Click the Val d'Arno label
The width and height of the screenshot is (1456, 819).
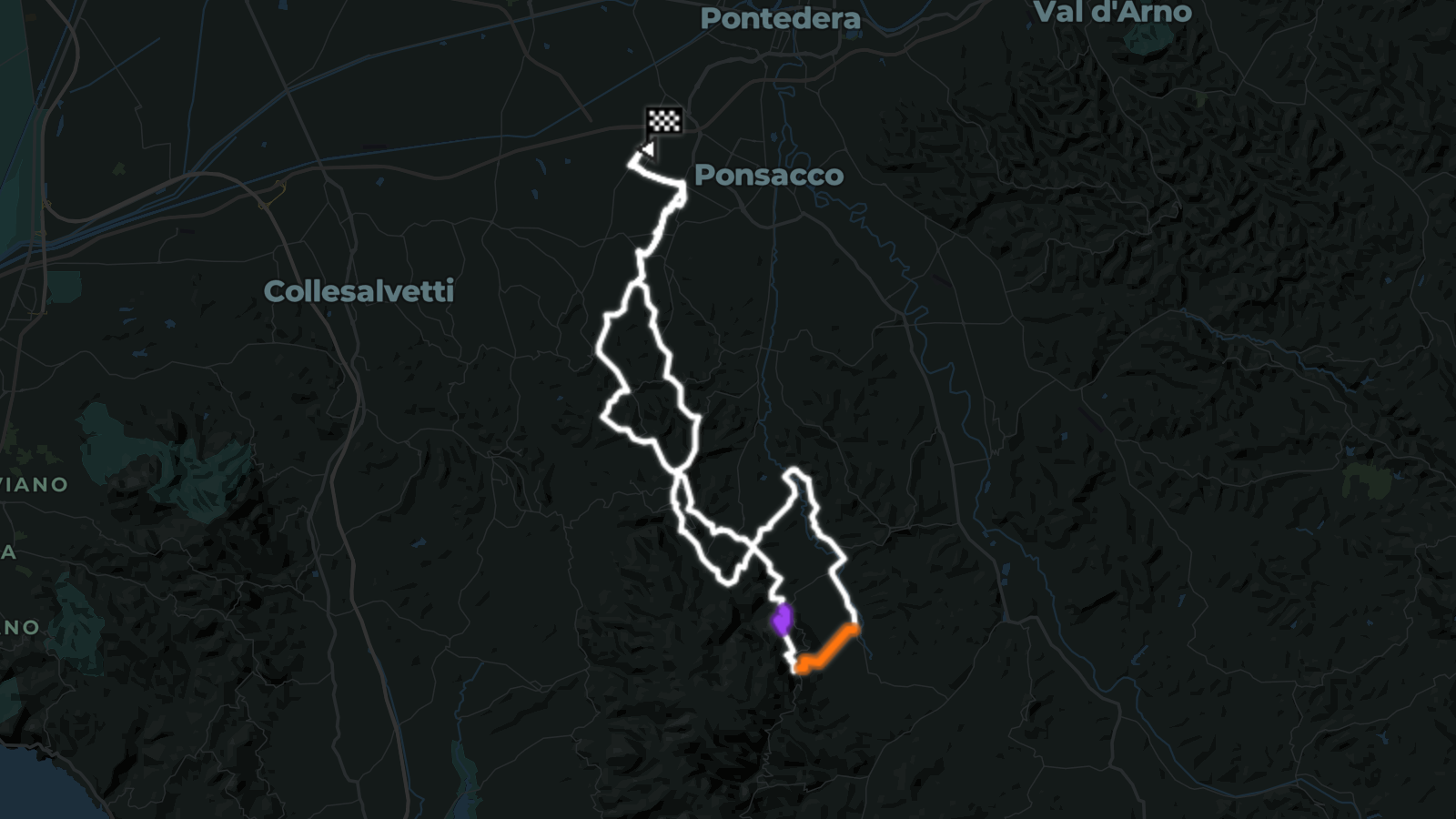[x=1113, y=12]
